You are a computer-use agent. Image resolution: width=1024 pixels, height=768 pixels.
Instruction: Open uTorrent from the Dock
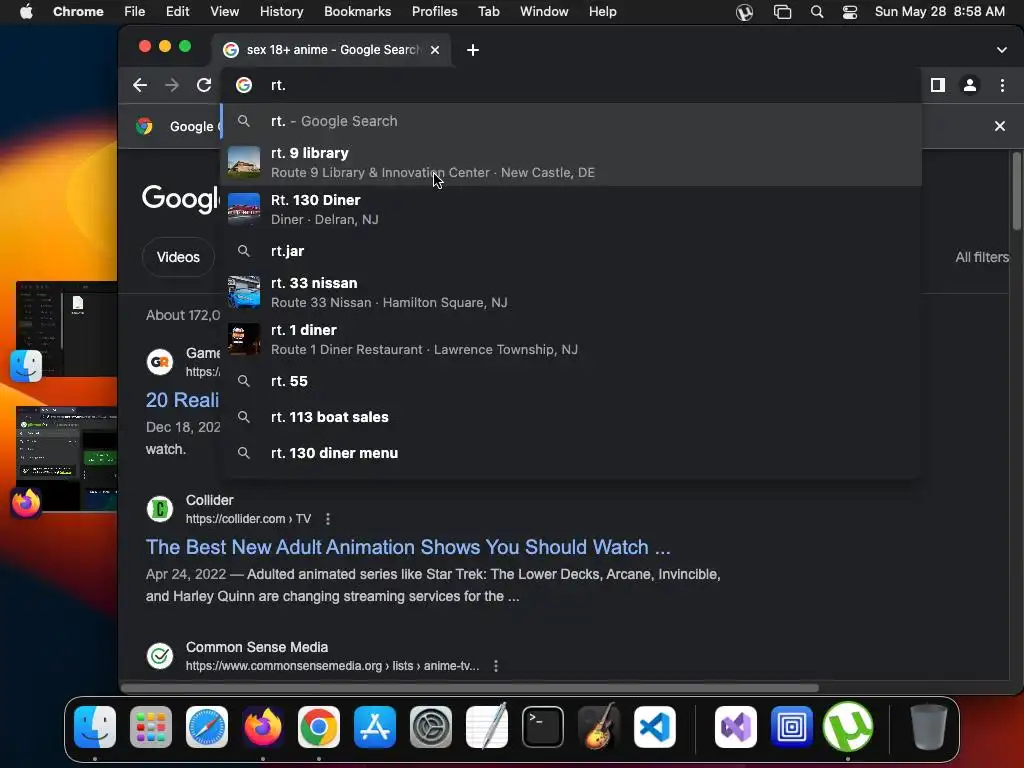tap(848, 727)
